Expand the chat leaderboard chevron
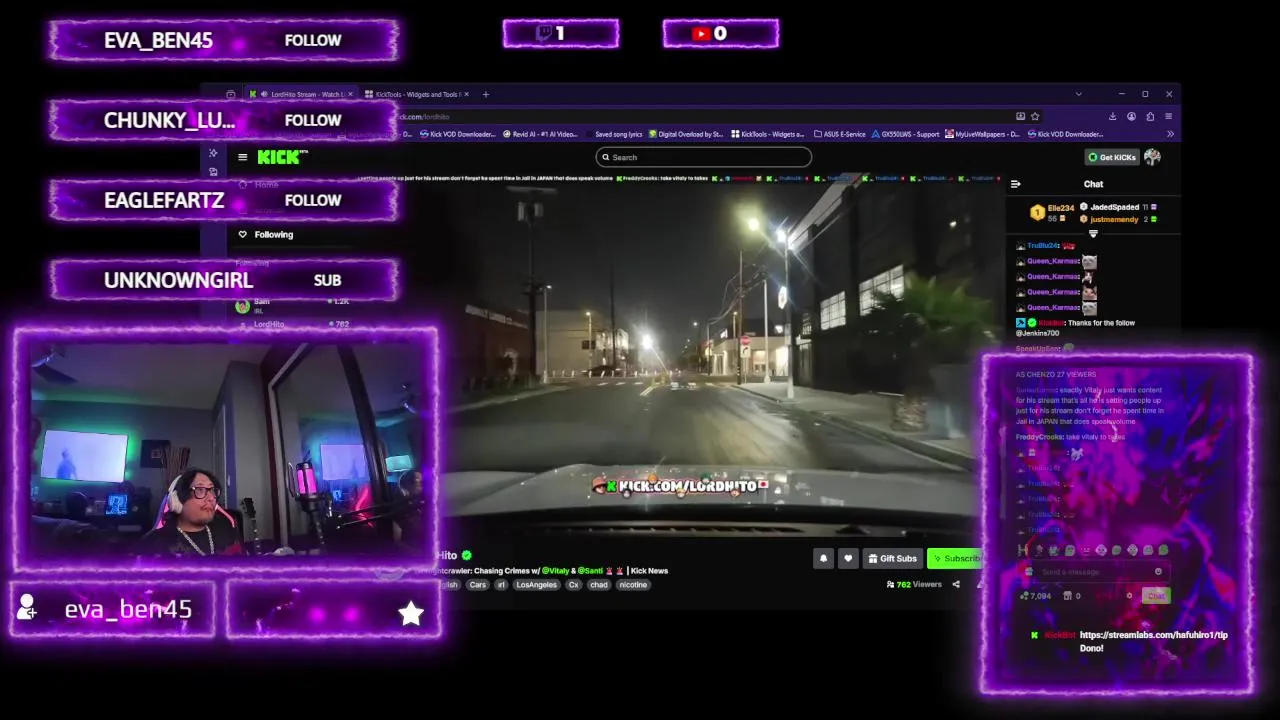The image size is (1280, 720). click(1093, 234)
